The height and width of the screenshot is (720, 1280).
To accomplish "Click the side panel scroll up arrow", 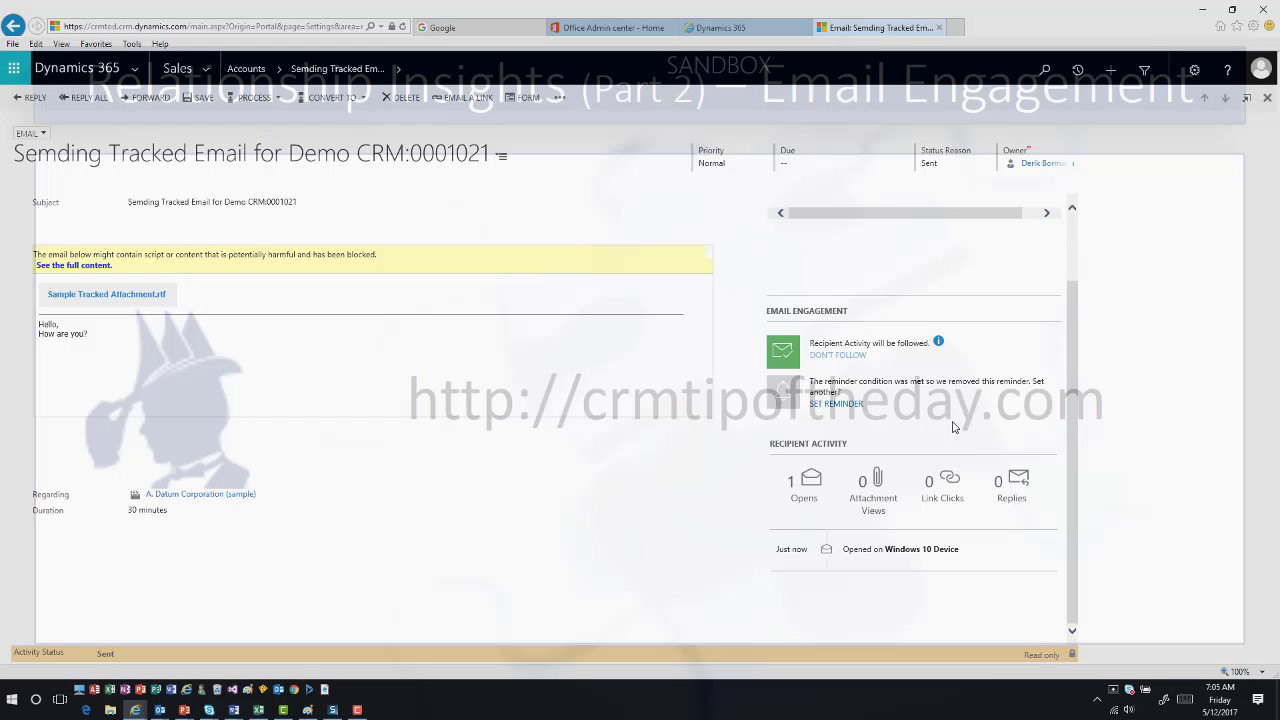I will click(x=1072, y=208).
